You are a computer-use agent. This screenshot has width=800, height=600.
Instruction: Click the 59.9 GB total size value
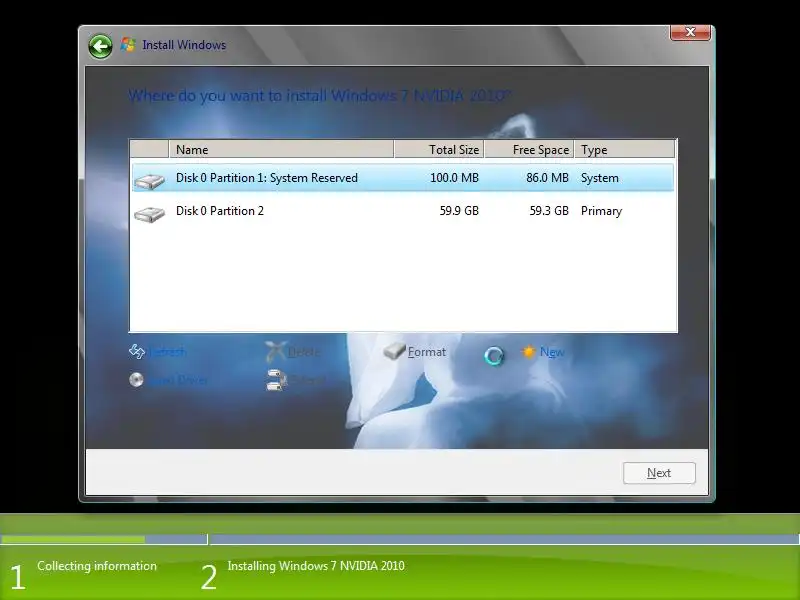pyautogui.click(x=459, y=211)
